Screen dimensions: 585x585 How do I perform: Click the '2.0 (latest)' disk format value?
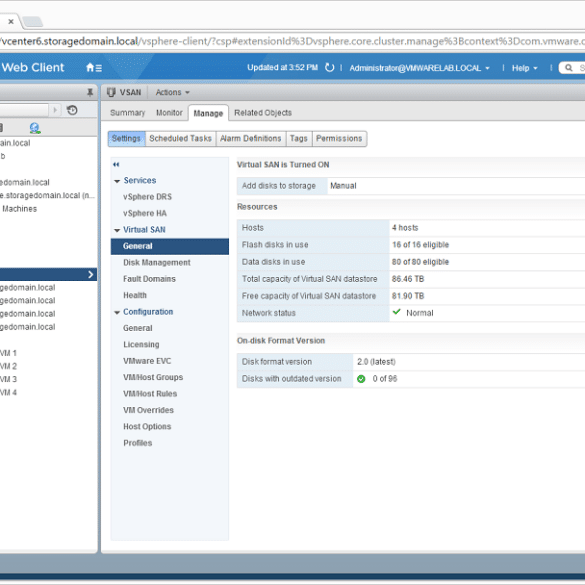pos(376,362)
